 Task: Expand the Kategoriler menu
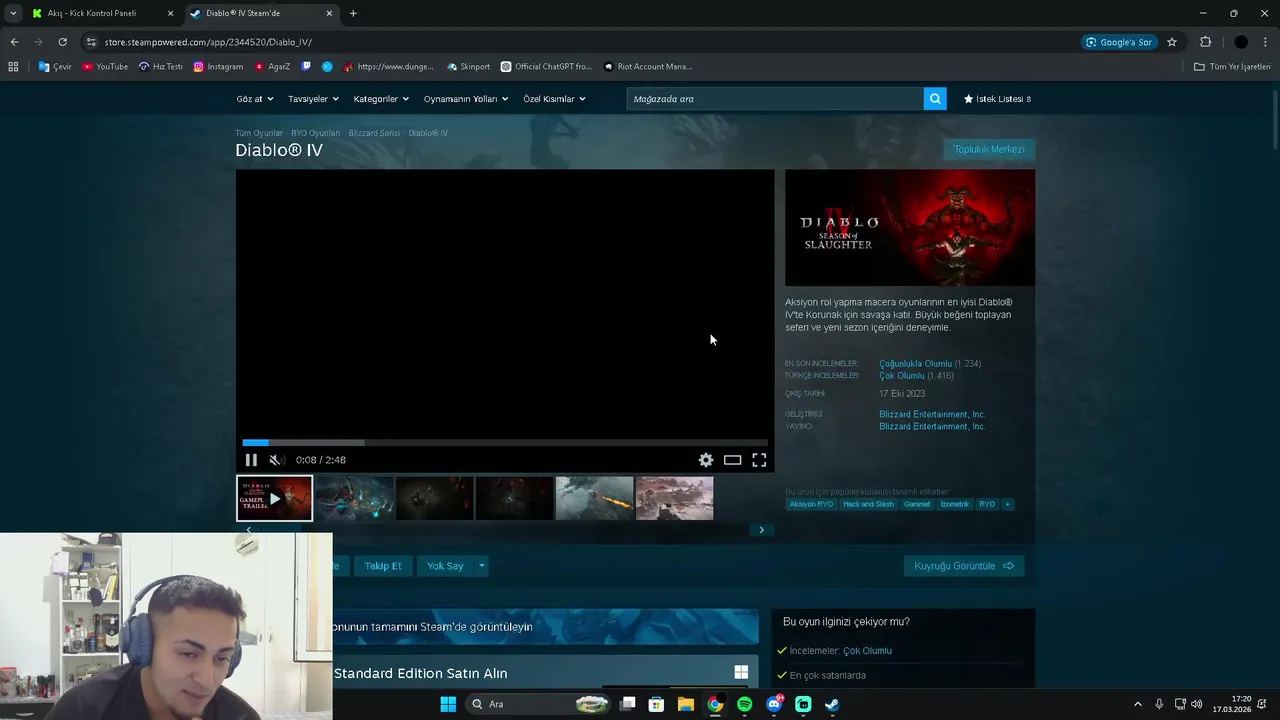tap(381, 99)
